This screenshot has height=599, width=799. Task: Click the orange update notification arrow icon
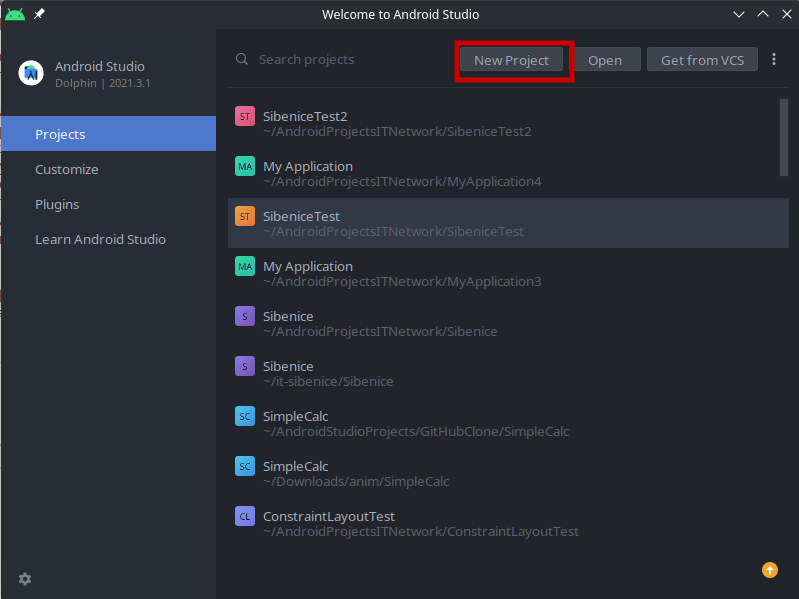click(x=769, y=570)
